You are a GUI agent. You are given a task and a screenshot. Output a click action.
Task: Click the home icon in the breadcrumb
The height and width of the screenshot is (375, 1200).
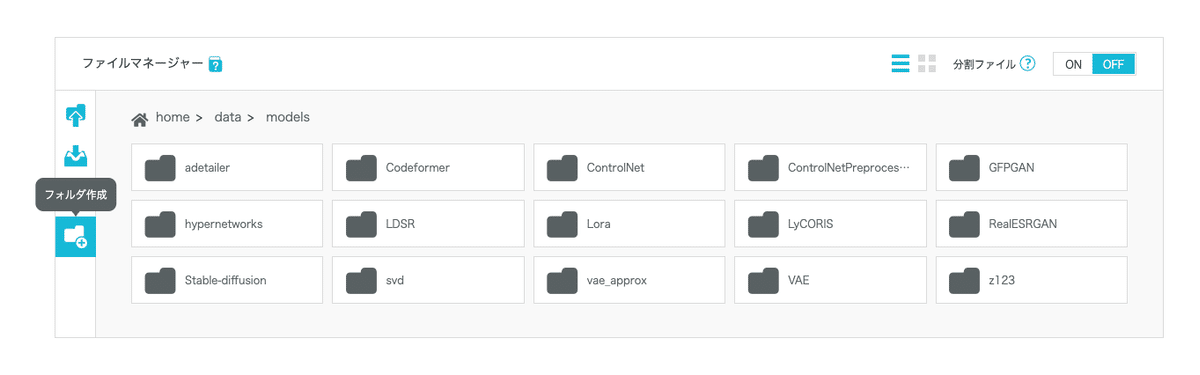tap(141, 118)
